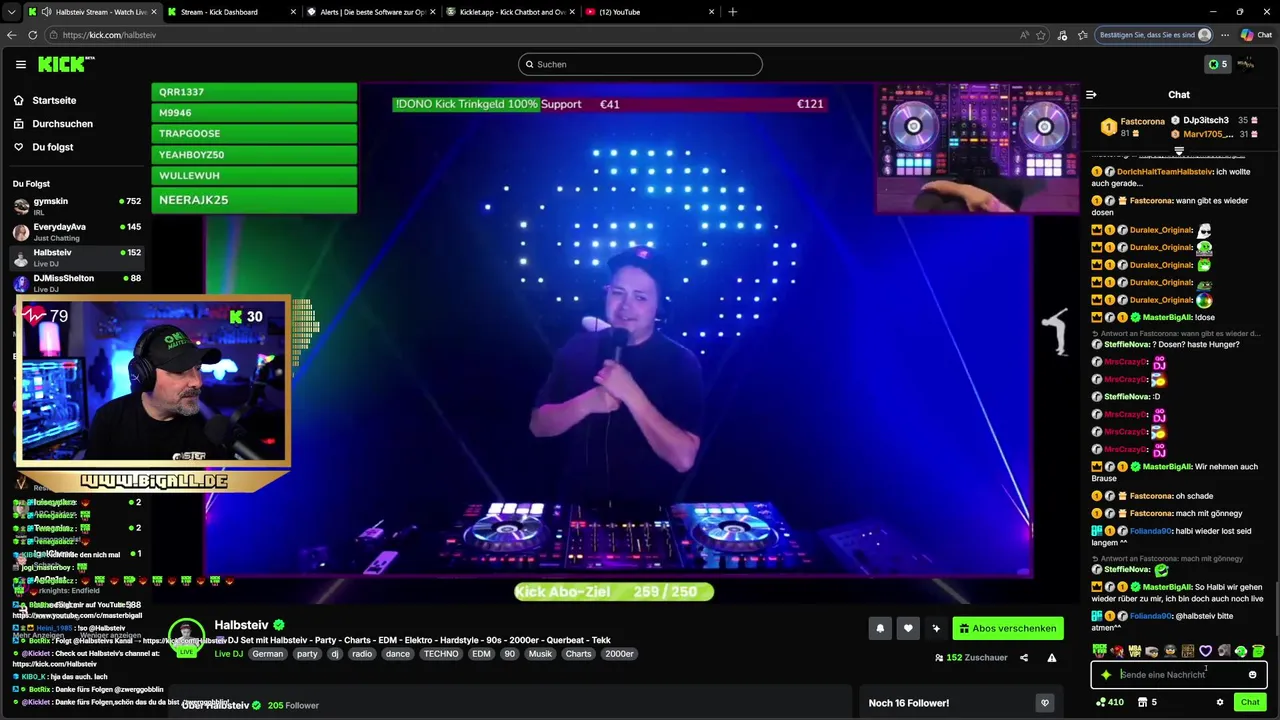Screen dimensions: 1280x720
Task: Mute the Halbsteiv Stream tab audio icon
Action: [x=46, y=12]
